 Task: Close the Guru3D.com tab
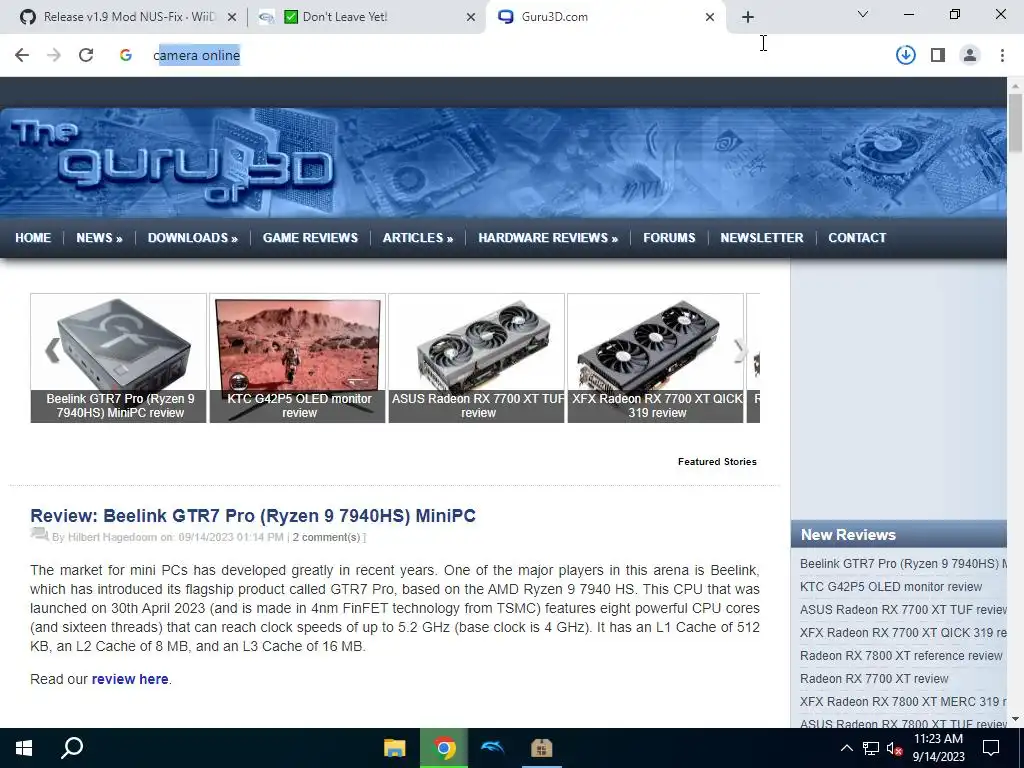[710, 17]
